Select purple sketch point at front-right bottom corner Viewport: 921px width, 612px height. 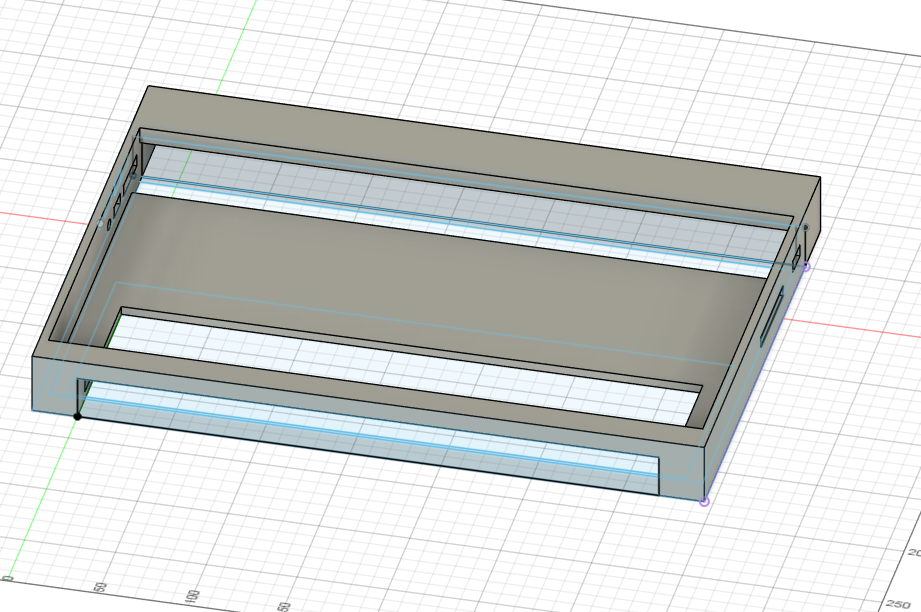pyautogui.click(x=704, y=501)
